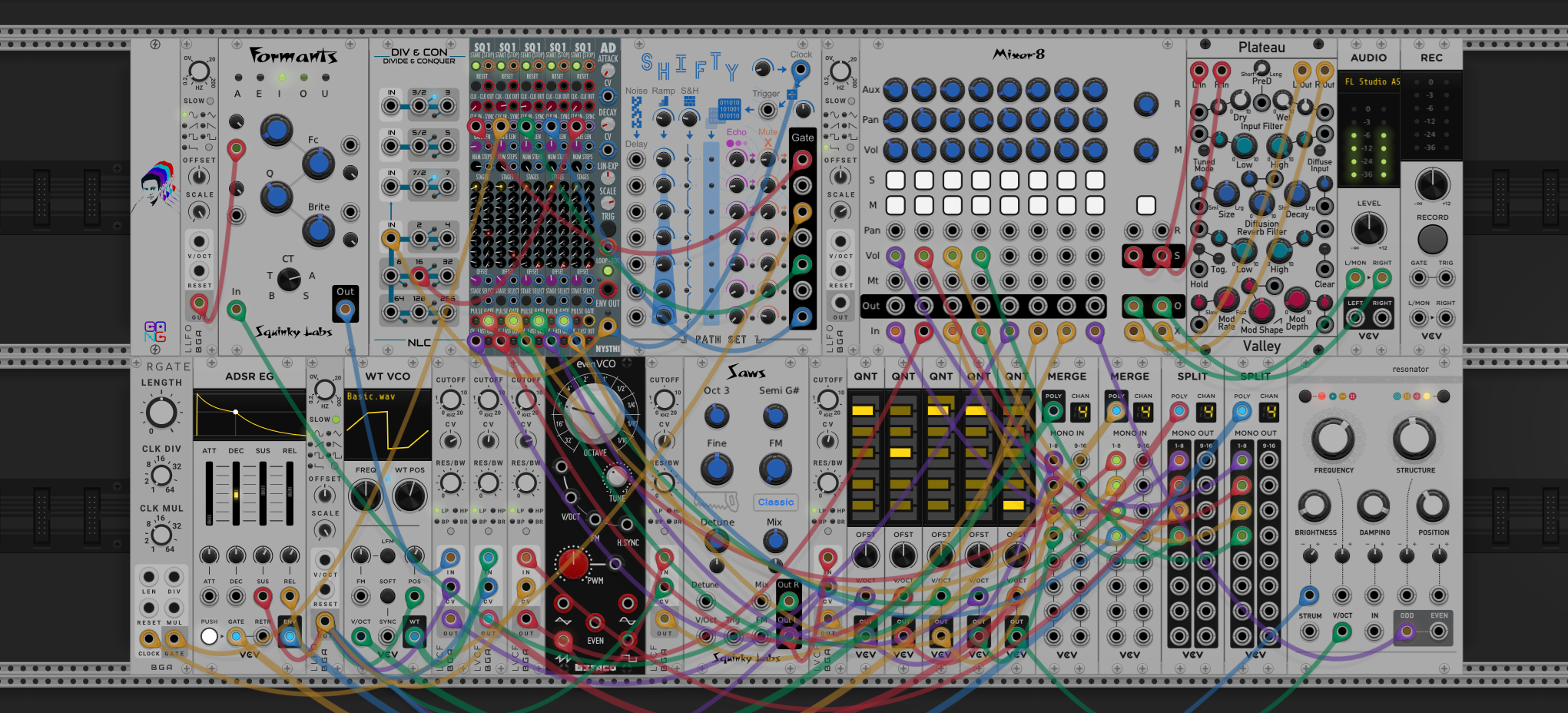Toggle SLOW switch on the lower LFO
The image size is (1568, 713).
[336, 420]
